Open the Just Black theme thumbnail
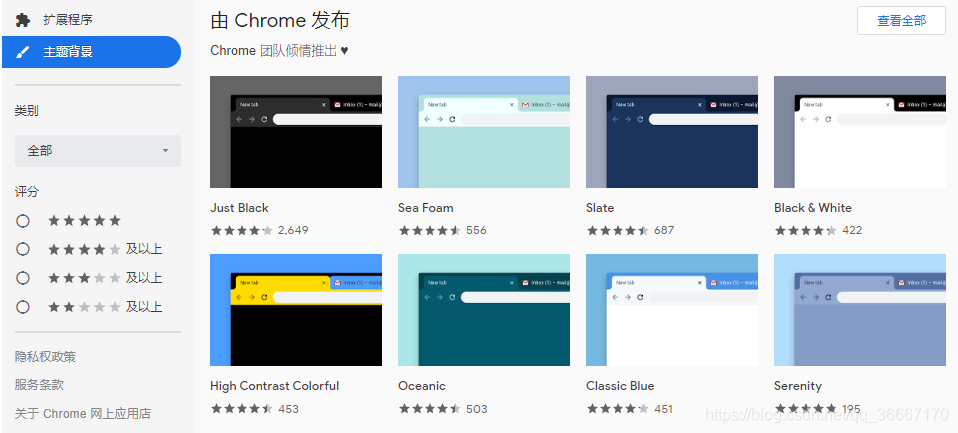The height and width of the screenshot is (433, 958). pyautogui.click(x=296, y=132)
